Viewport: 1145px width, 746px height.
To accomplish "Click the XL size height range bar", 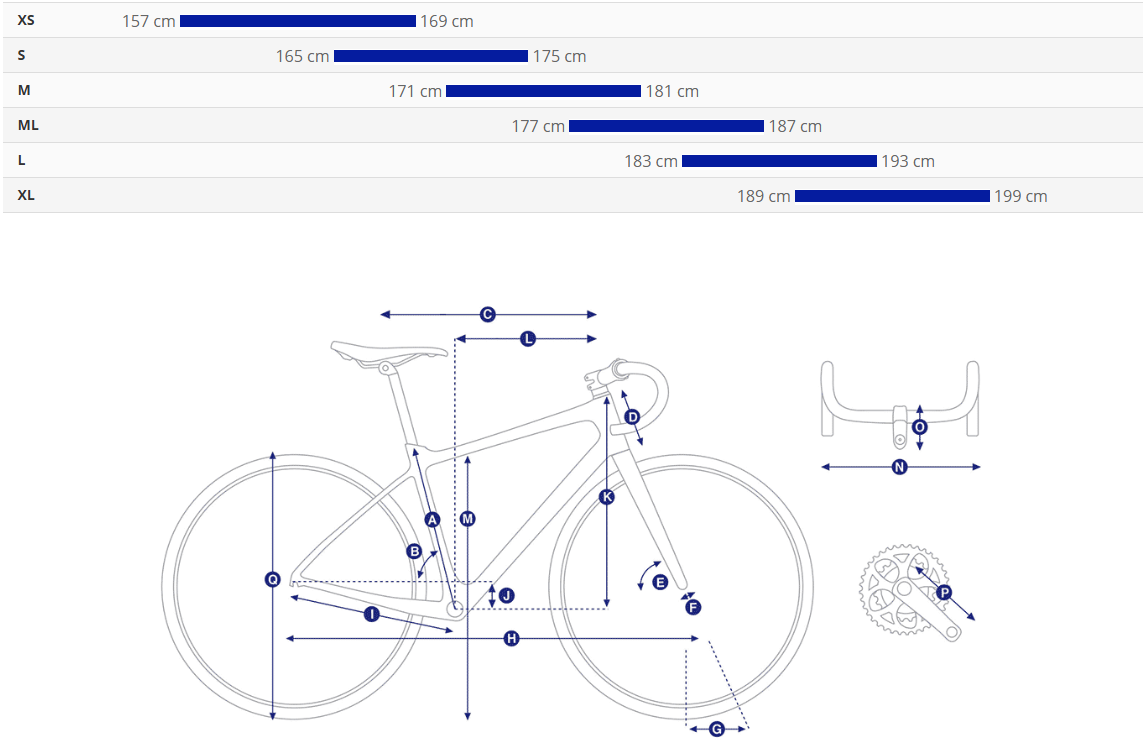I will click(892, 196).
